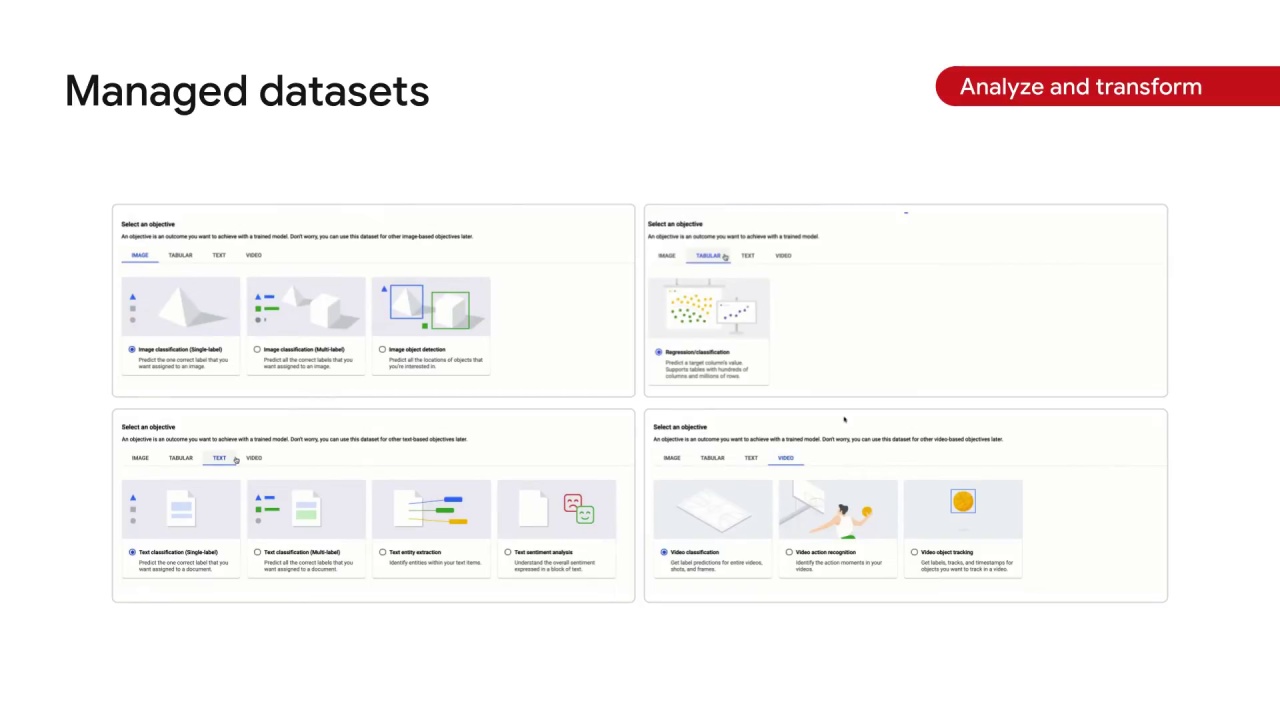The width and height of the screenshot is (1280, 720).
Task: Click the single-label image classification pyramid illustration
Action: point(181,307)
